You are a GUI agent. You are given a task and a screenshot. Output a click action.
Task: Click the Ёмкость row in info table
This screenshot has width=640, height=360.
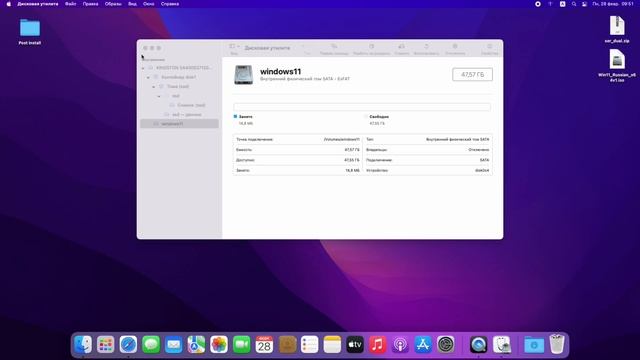click(298, 150)
